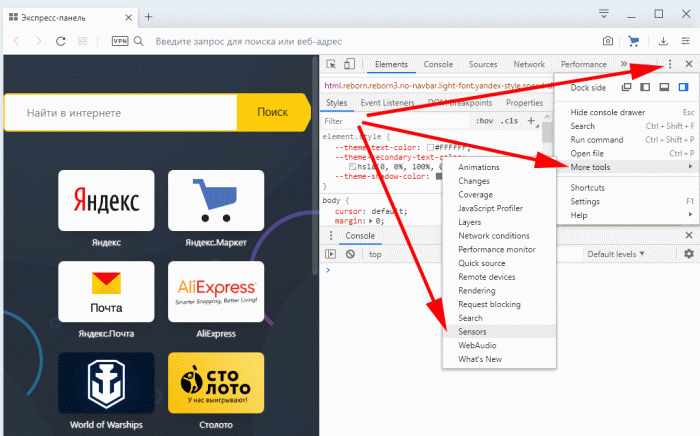Click the snapshot camera icon
700x436 pixels.
click(x=608, y=41)
